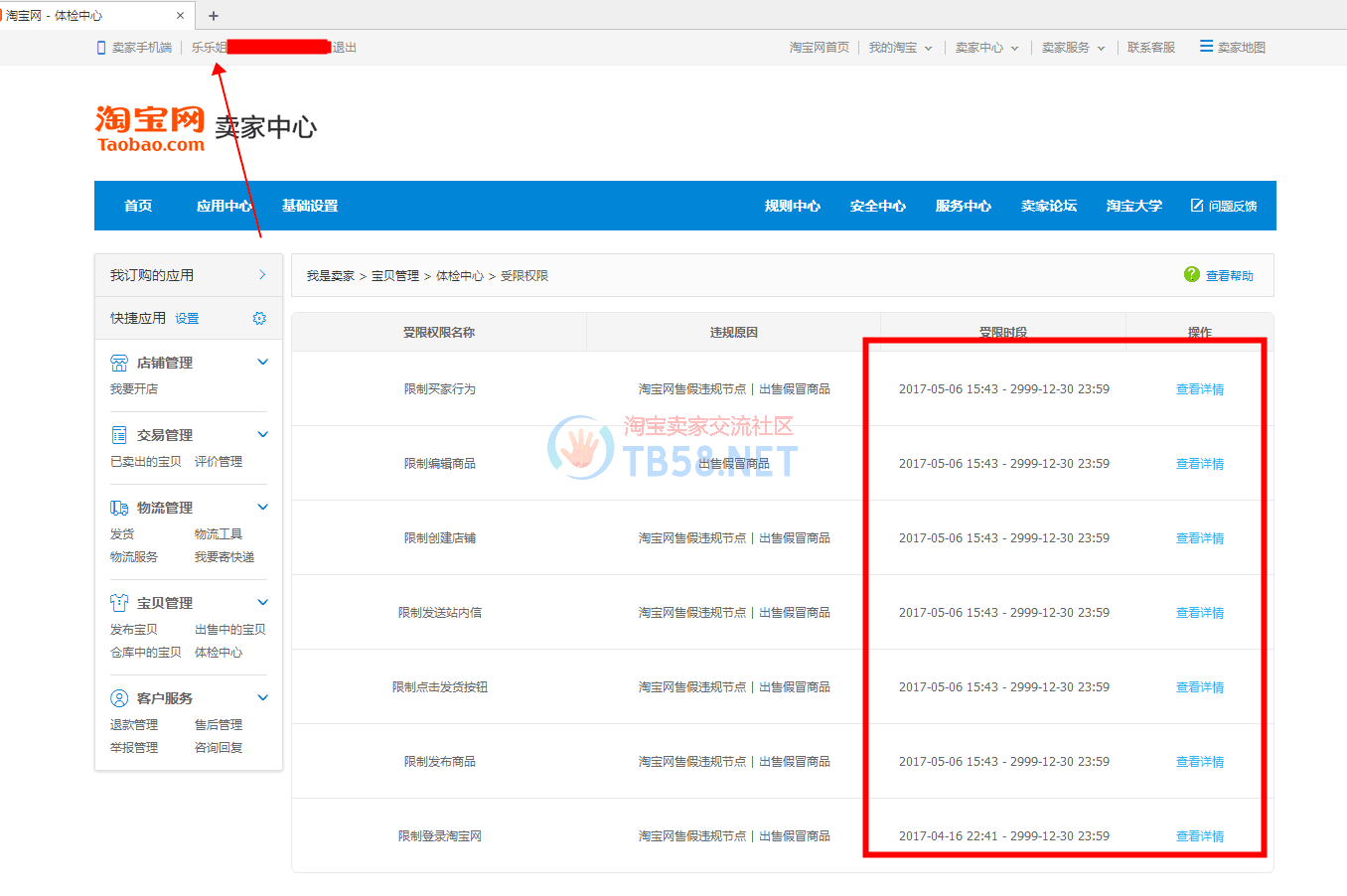Image resolution: width=1347 pixels, height=896 pixels.
Task: View details for 限制编辑商品 row
Action: coord(1200,464)
